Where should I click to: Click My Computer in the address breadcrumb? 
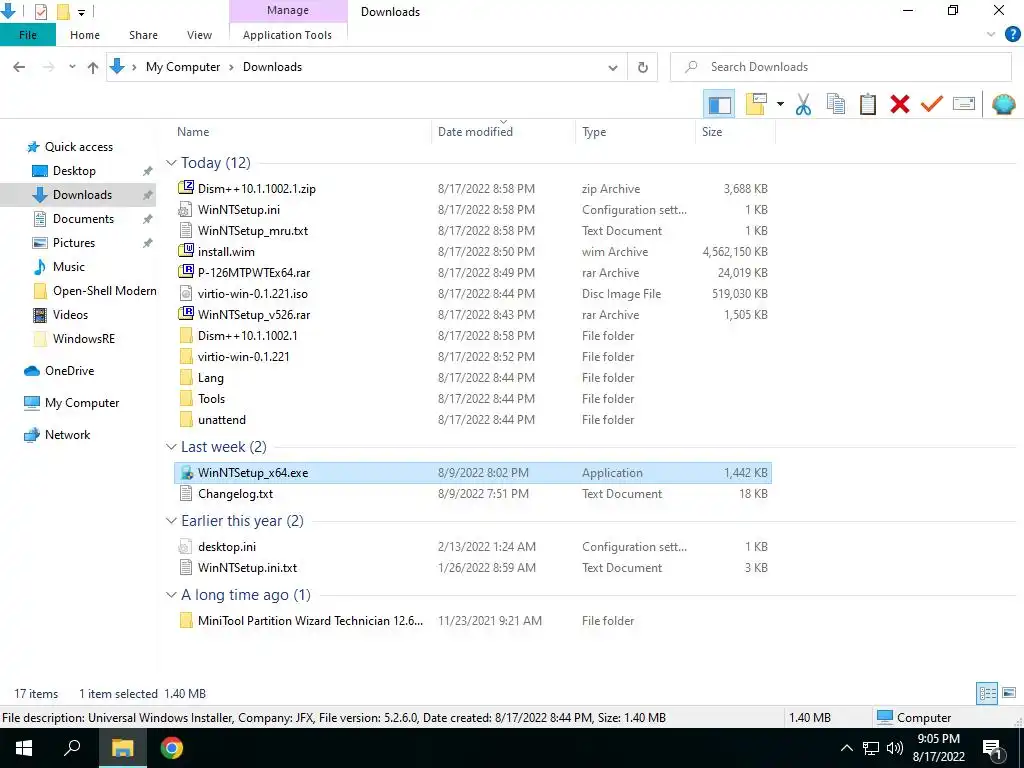(x=183, y=67)
